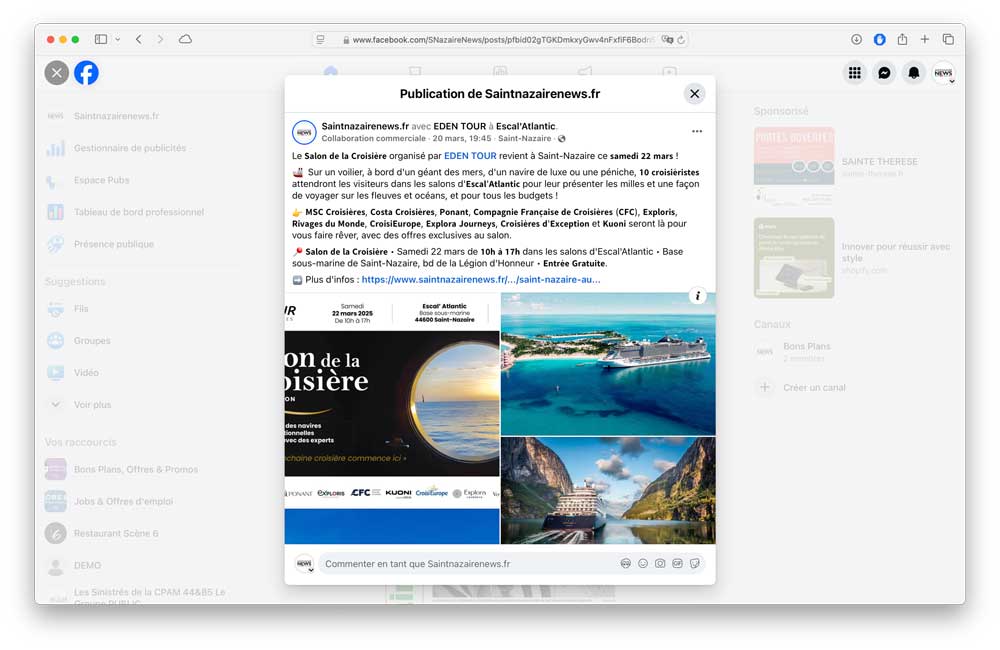Open the Facebook apps grid menu

pos(854,73)
